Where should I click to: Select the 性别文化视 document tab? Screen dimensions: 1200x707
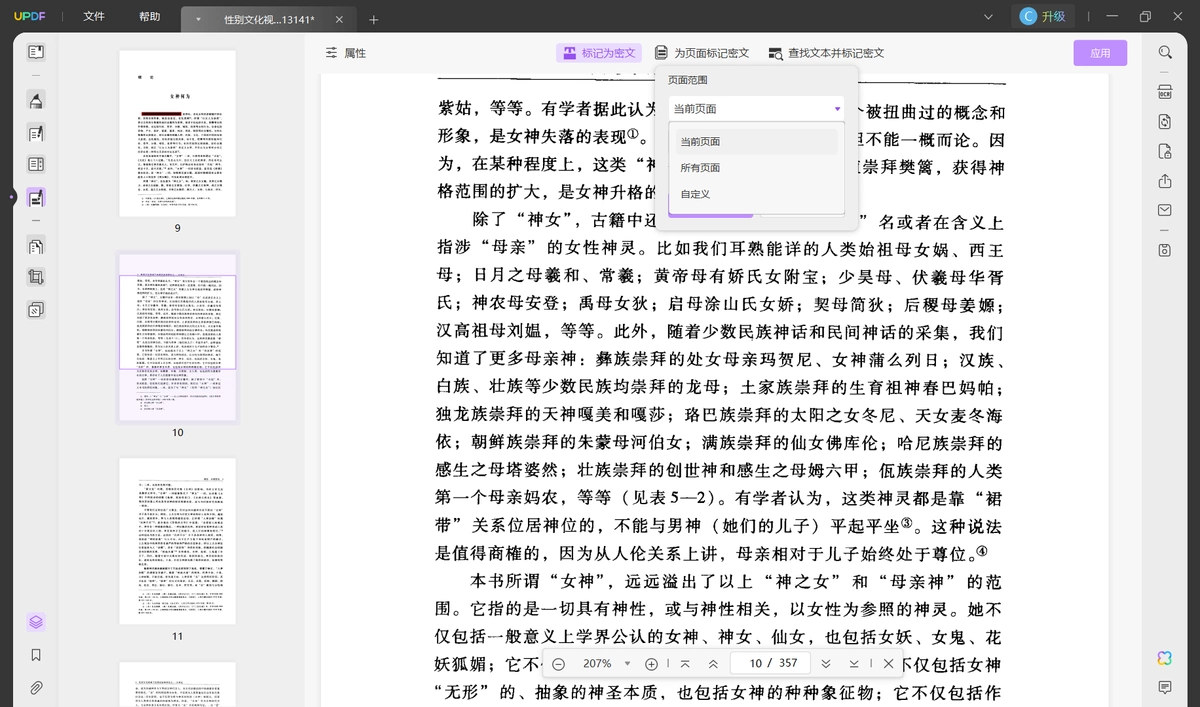click(267, 19)
